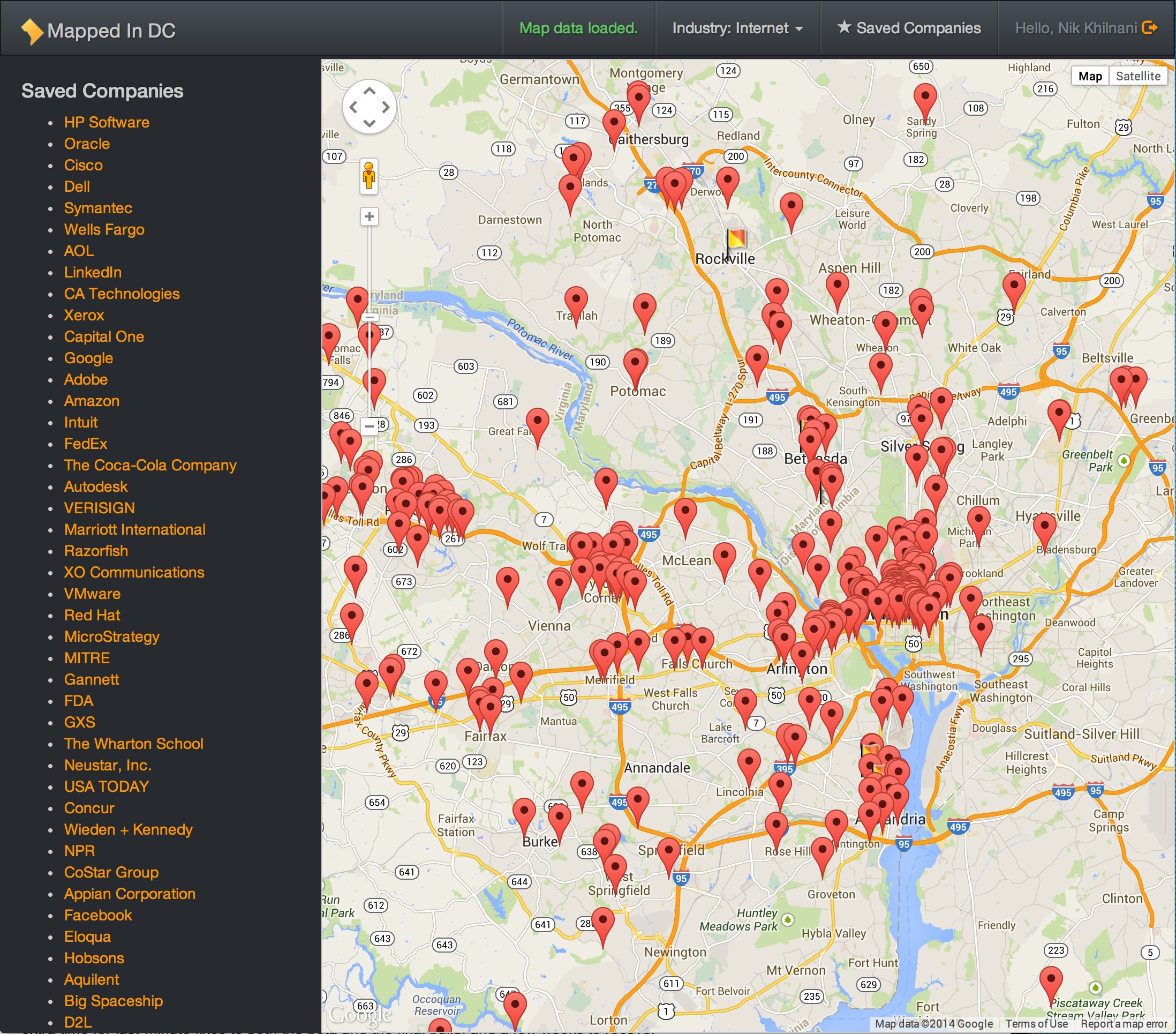
Task: Click the orange flag marker near Rockville
Action: (736, 238)
